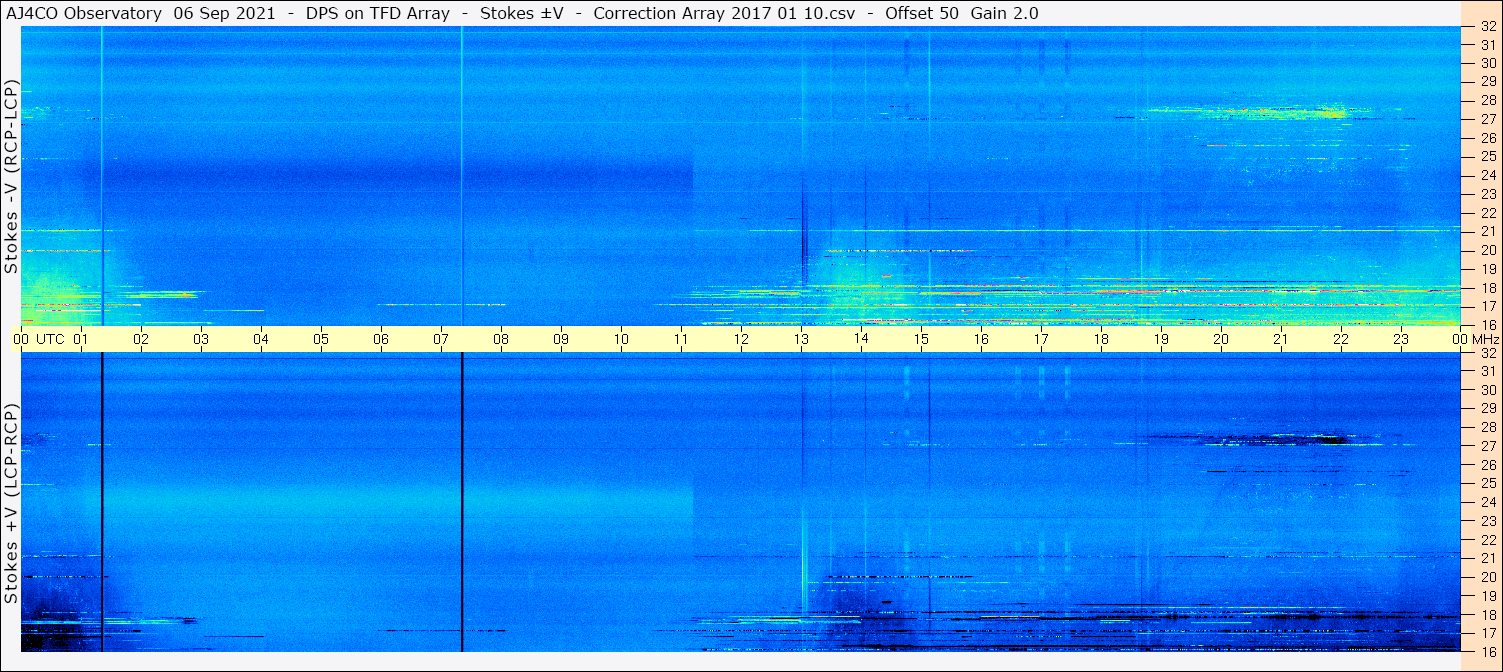
Task: Choose the 07 hour marker on the time axis
Action: click(x=441, y=339)
